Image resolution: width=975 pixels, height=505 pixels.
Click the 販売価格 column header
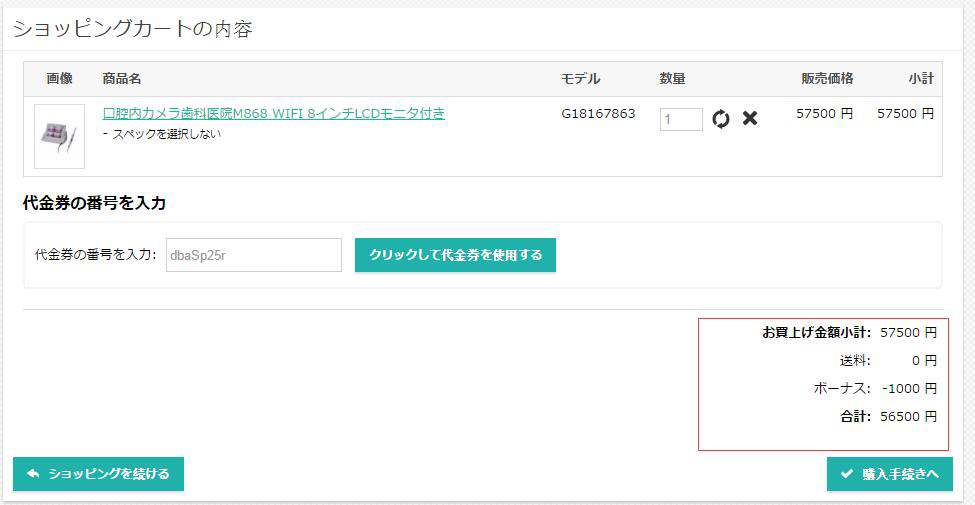(x=827, y=79)
